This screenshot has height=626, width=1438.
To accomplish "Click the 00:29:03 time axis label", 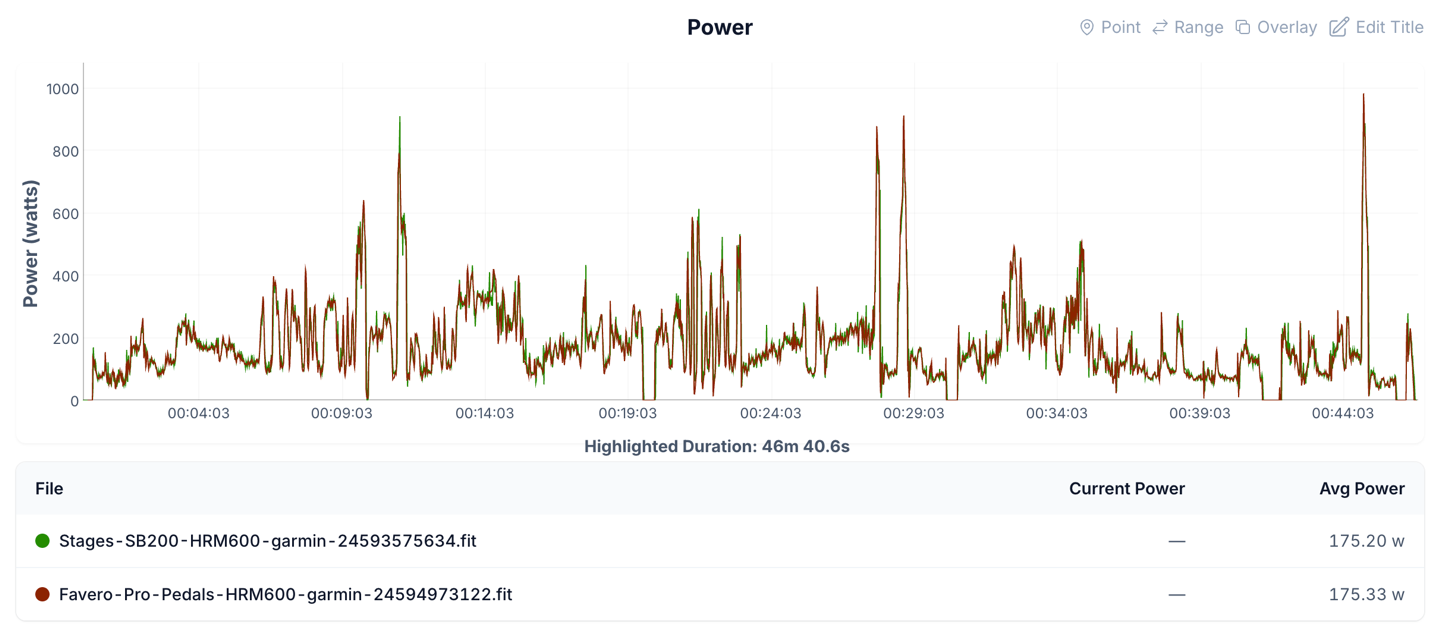I will 914,413.
